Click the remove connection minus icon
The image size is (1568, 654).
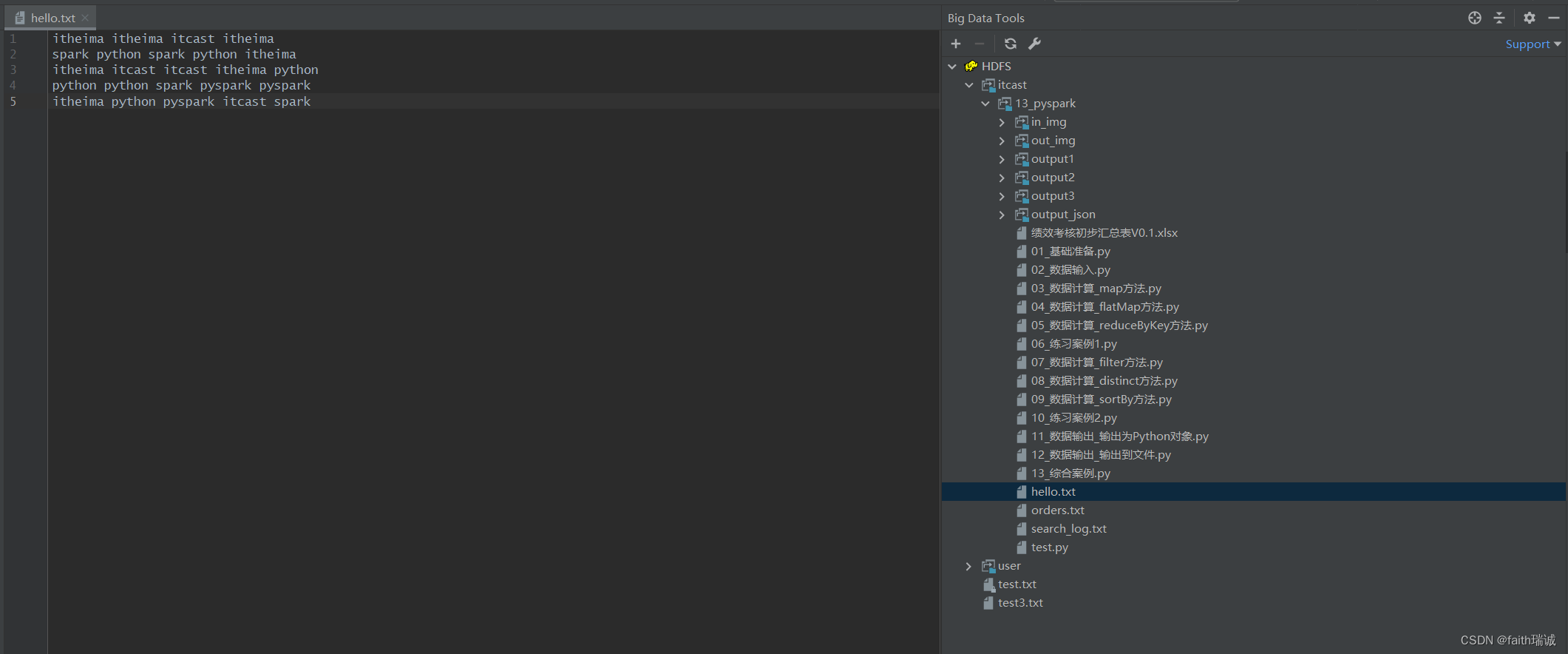980,44
